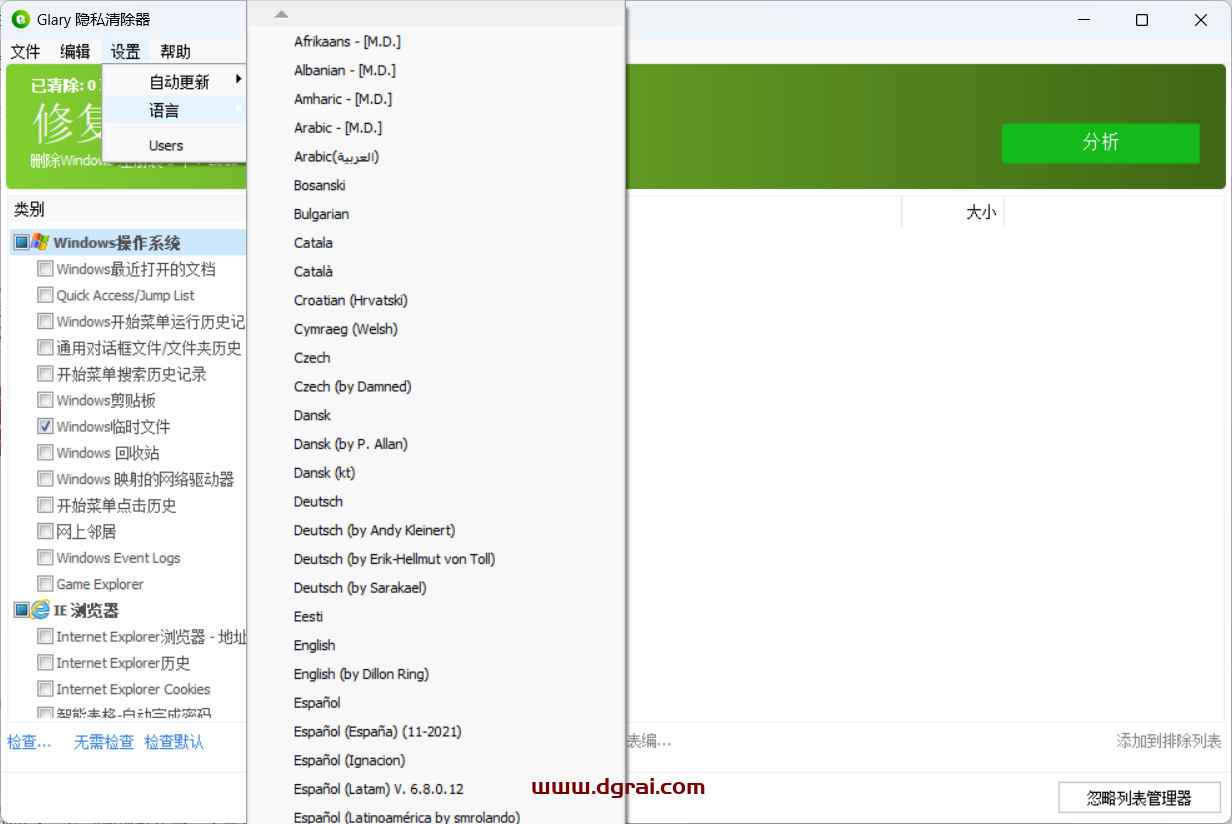Click 检查… link
Screen dimensions: 1232x824
29,742
